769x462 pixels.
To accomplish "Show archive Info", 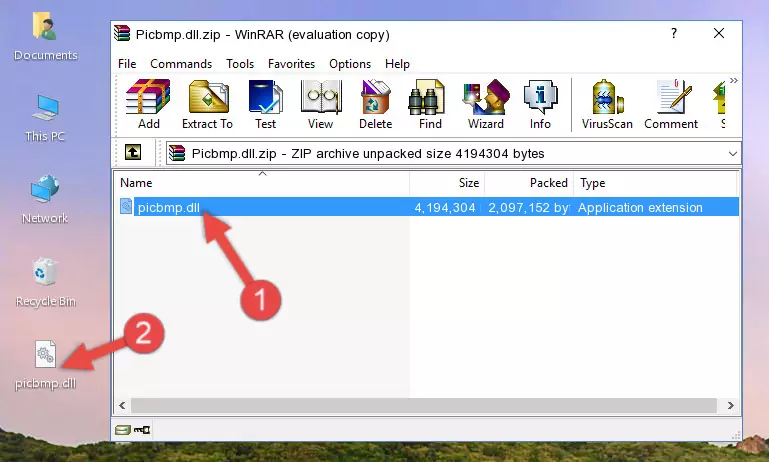I will coord(540,104).
